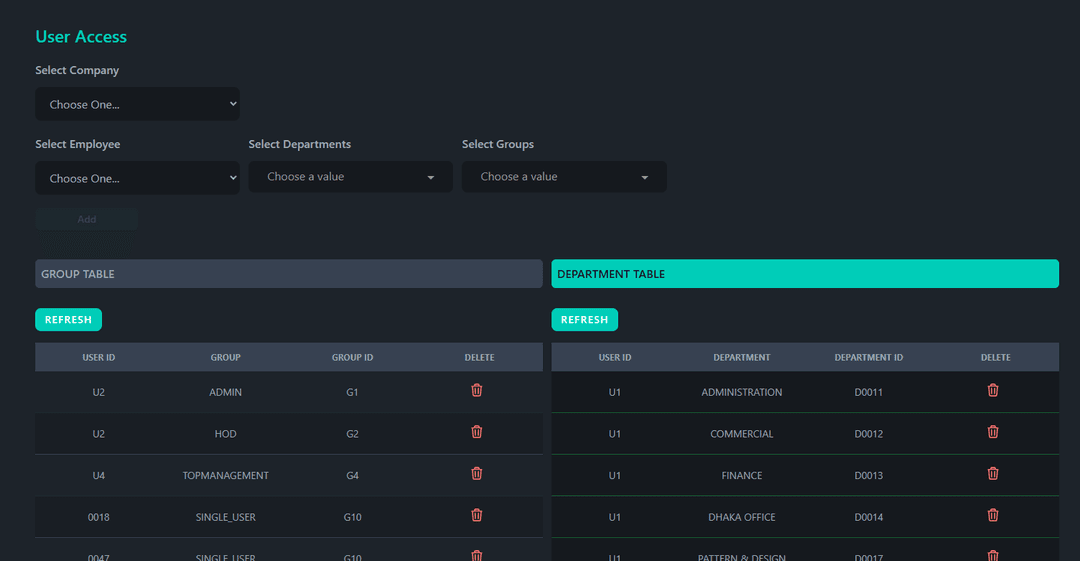Switch to the GROUP TABLE tab
The width and height of the screenshot is (1080, 561).
coord(289,274)
